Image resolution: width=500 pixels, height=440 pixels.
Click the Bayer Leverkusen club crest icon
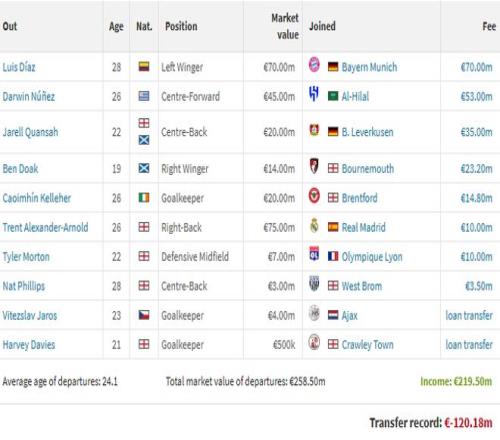(314, 130)
